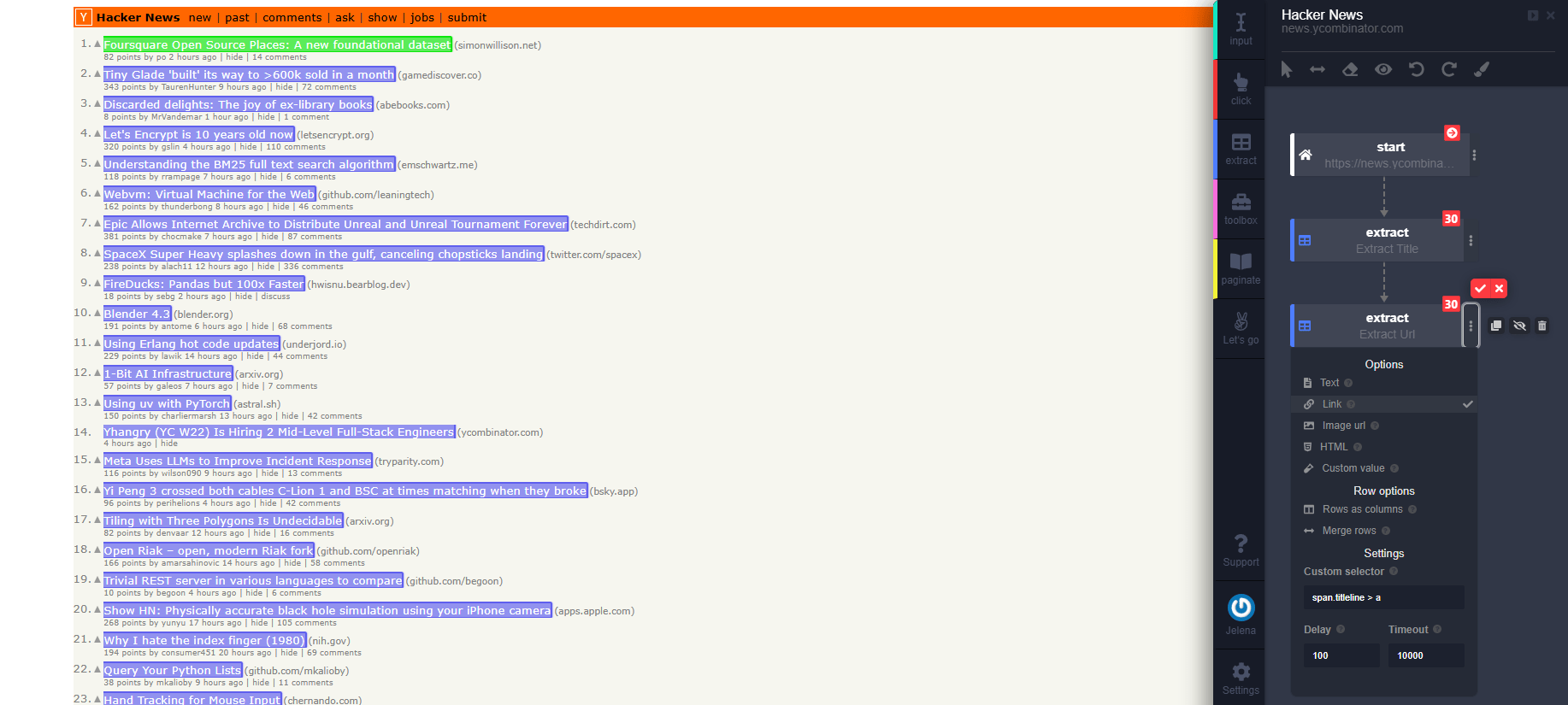Open Hacker News 'show' section
Image resolution: width=1568 pixels, height=705 pixels.
click(x=382, y=17)
